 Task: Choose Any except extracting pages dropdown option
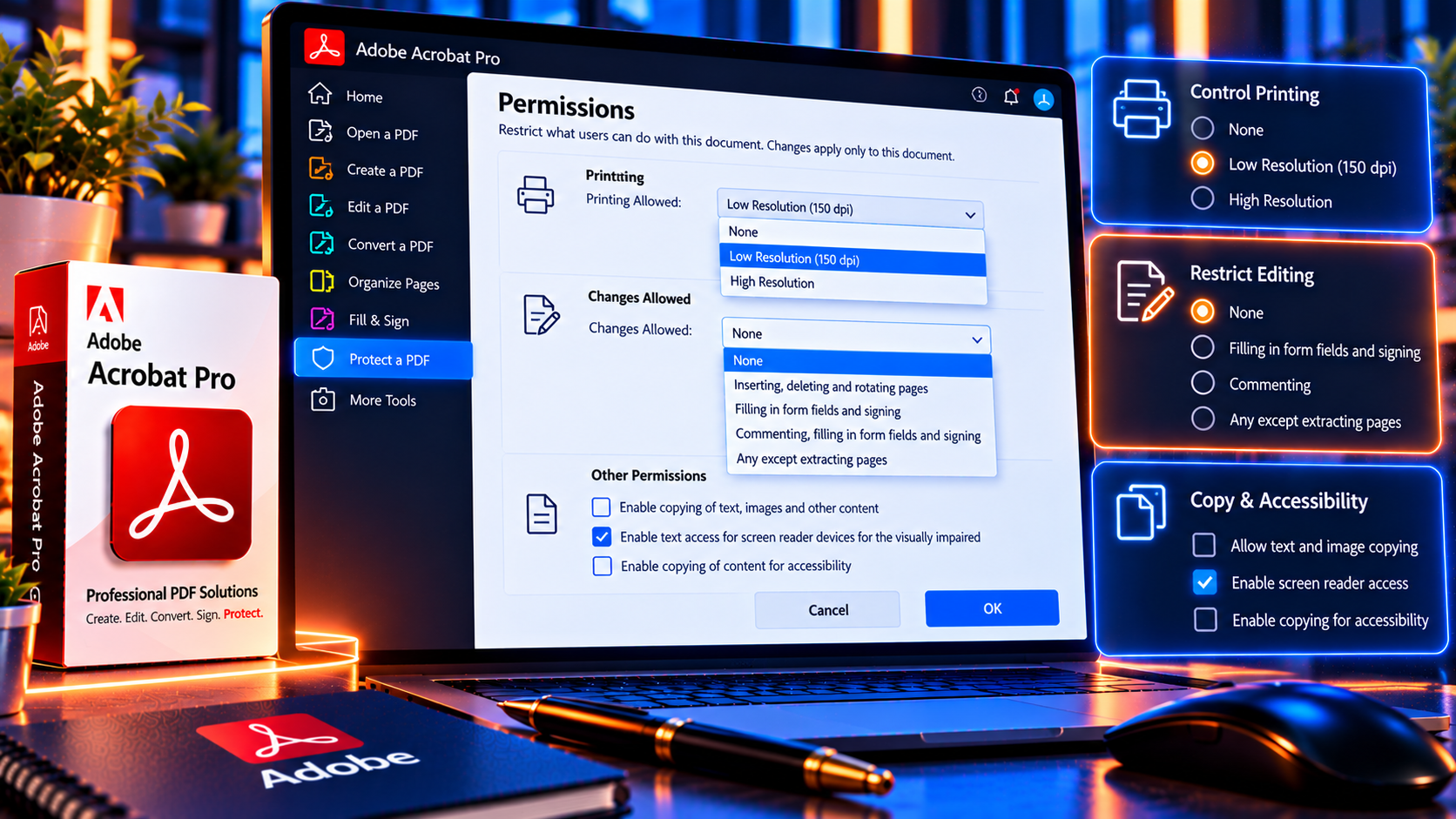pos(860,460)
